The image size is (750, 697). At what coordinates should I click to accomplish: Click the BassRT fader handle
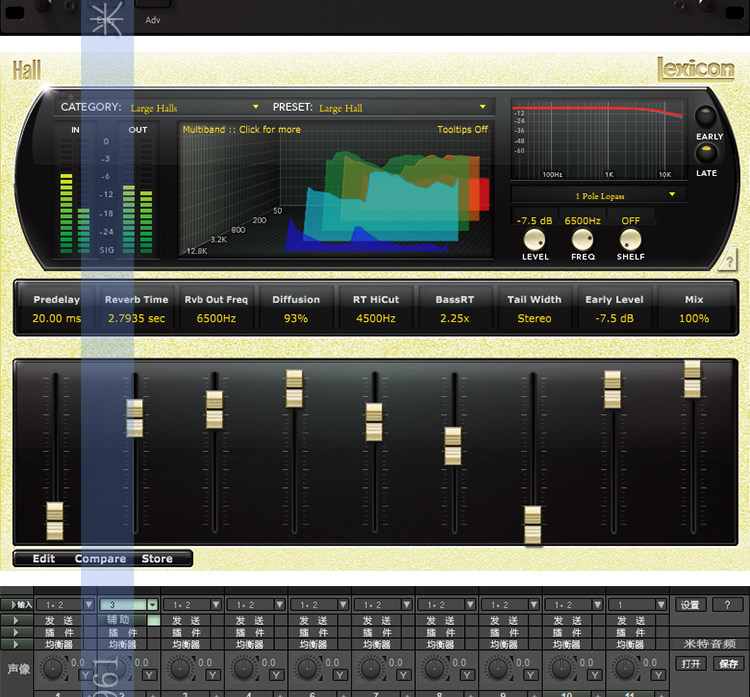tap(453, 446)
